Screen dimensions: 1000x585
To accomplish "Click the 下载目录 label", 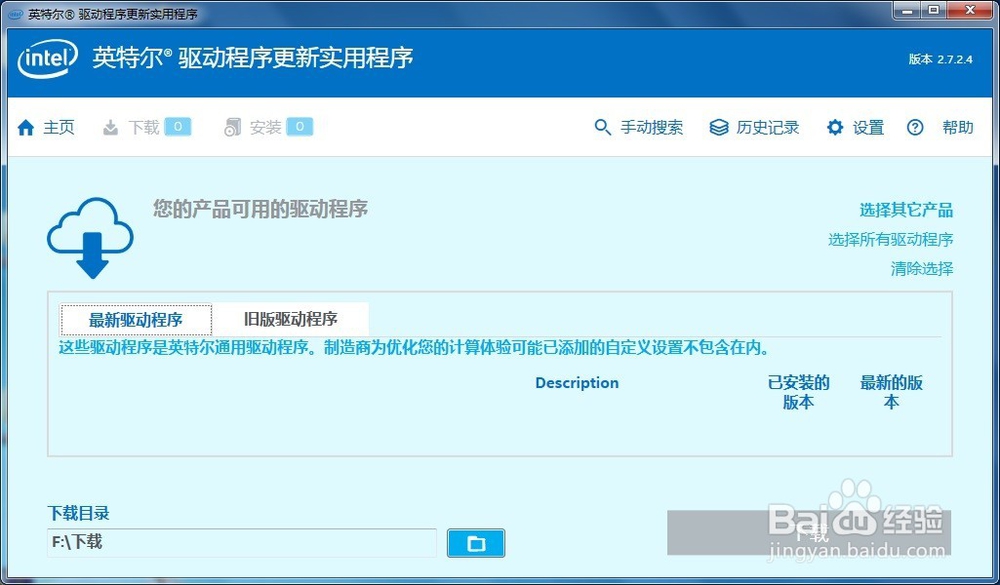I will 78,513.
